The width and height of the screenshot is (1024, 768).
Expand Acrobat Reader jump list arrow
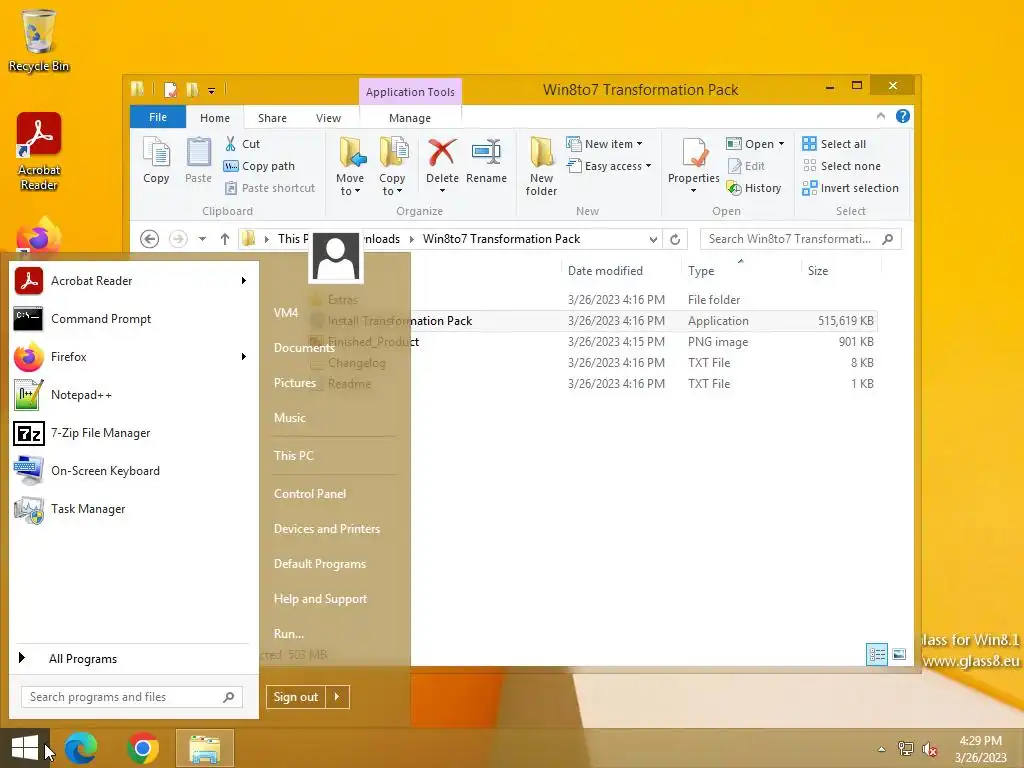[244, 281]
